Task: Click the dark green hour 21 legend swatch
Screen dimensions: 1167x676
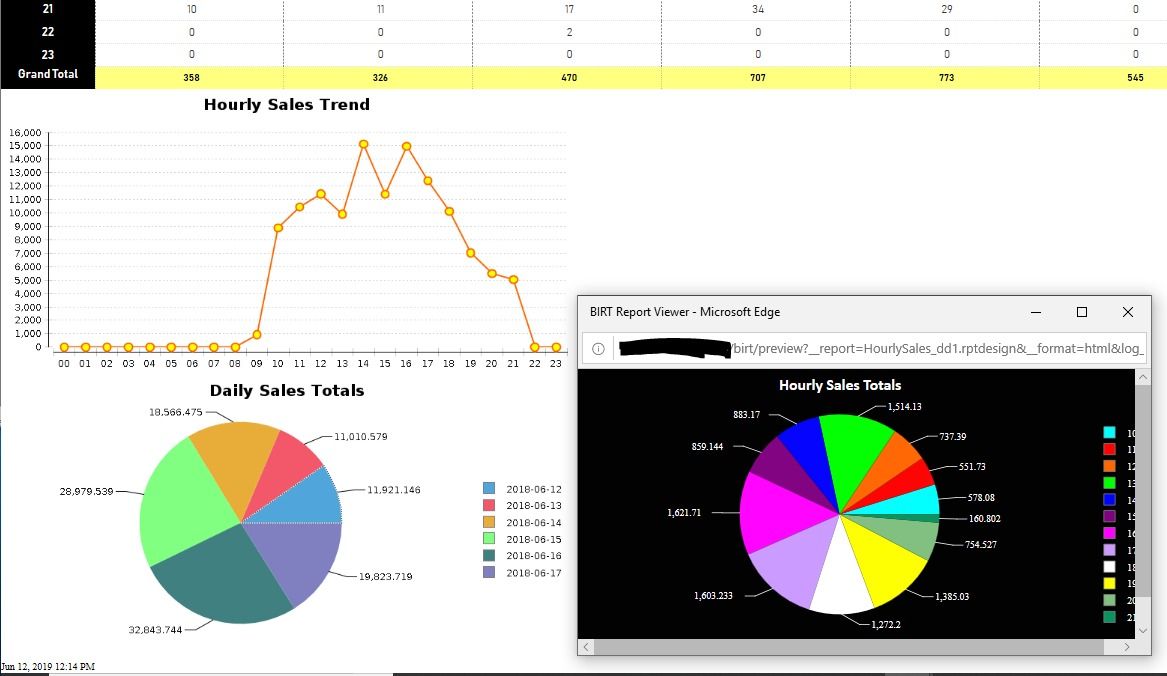Action: [1109, 616]
